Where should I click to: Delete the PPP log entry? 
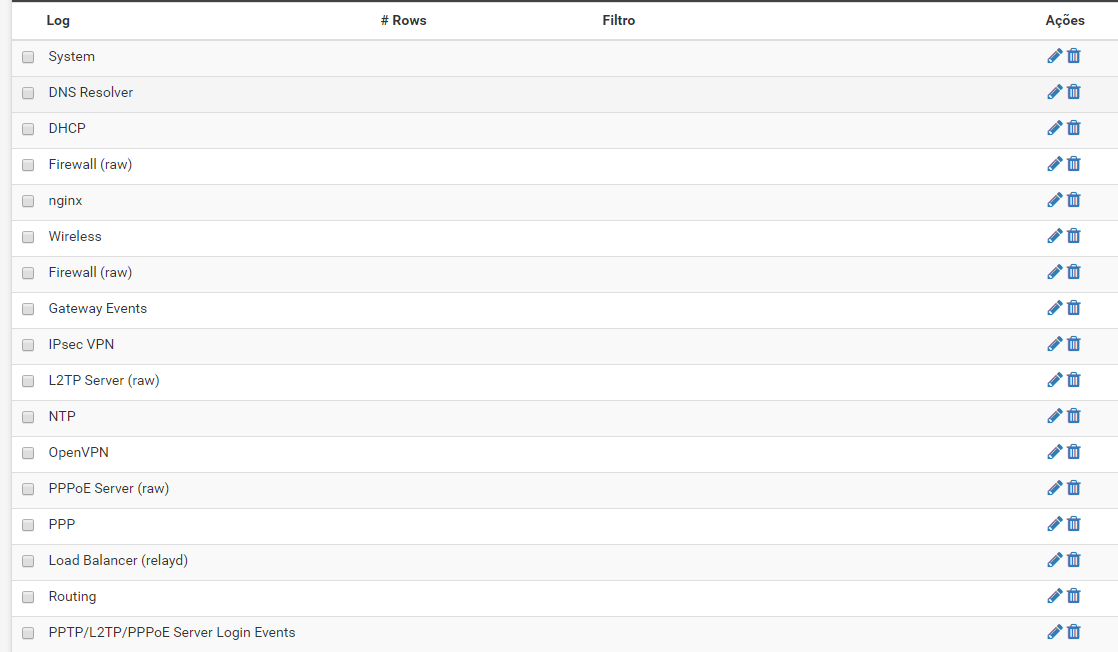click(x=1074, y=524)
